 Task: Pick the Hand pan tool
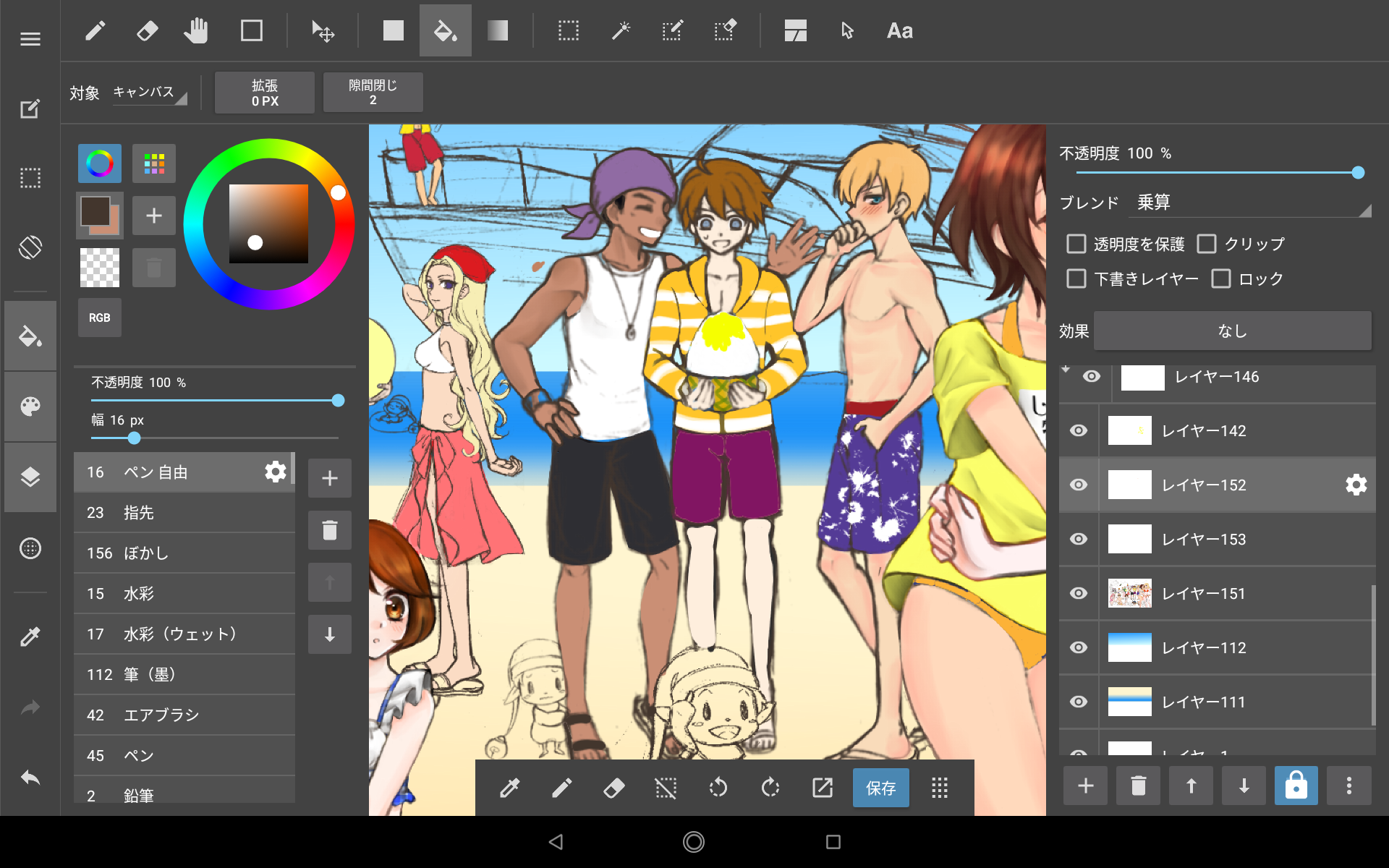[196, 30]
